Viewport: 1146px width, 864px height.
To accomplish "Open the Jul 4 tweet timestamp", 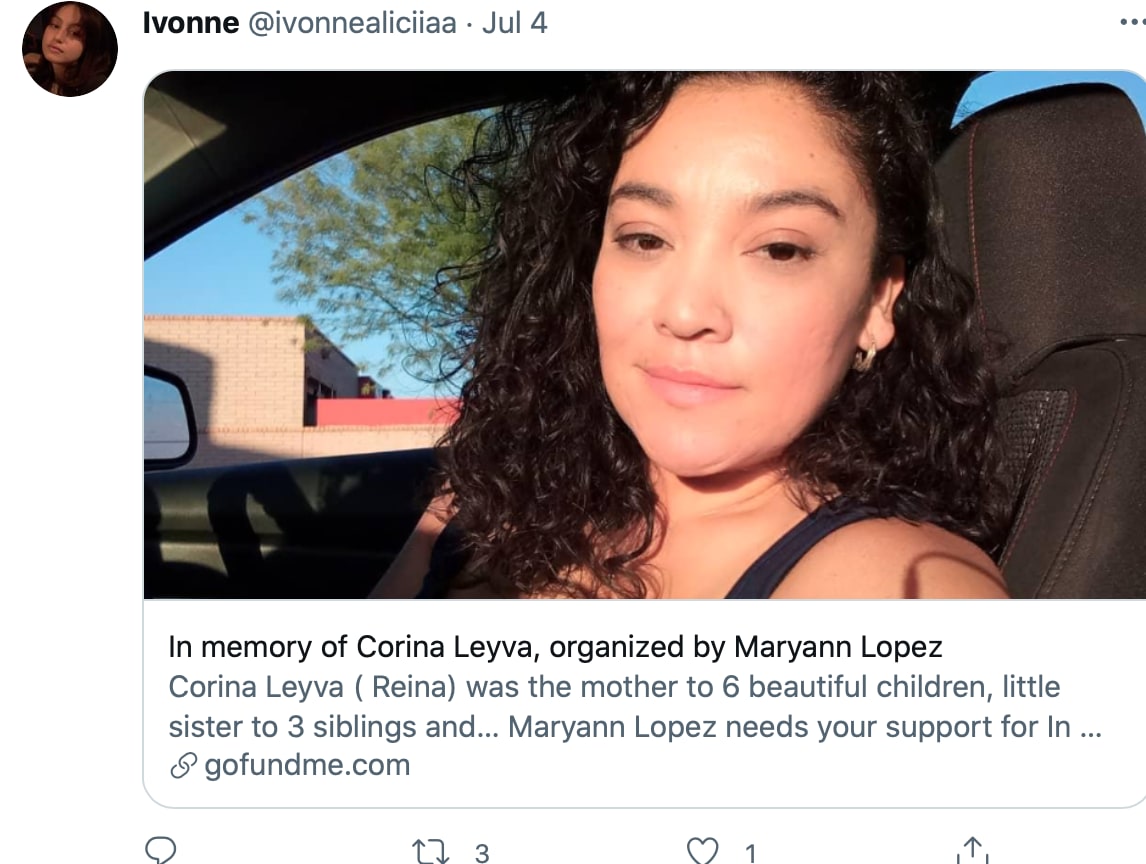I will (515, 23).
